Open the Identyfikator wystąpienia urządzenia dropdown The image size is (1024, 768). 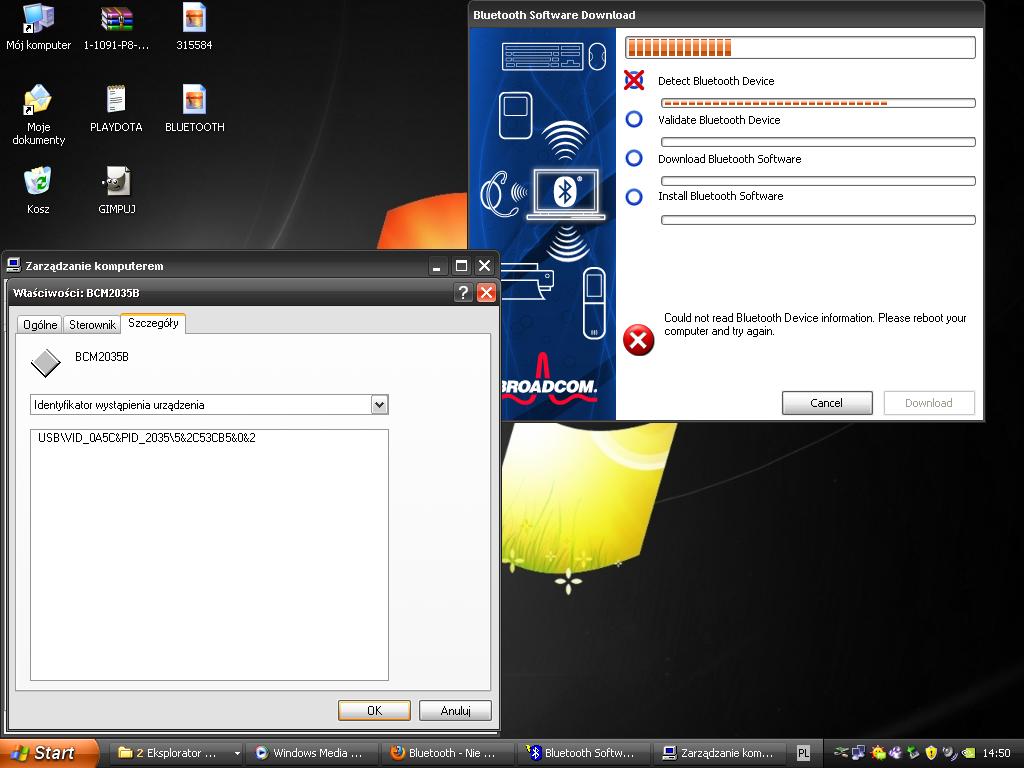pos(379,405)
